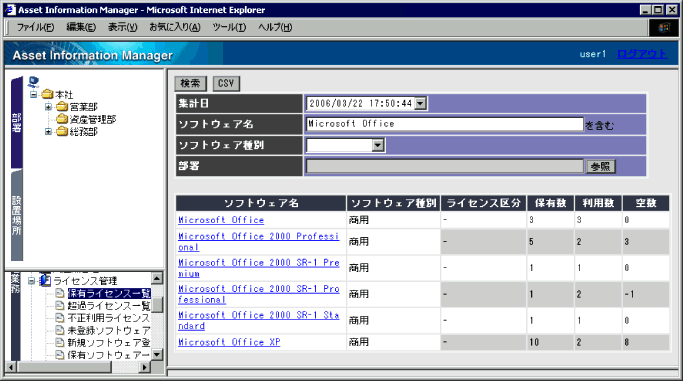Screen dimensions: 683x381
Task: Select 保有ソフトウェア一 tree item
Action: (108, 355)
